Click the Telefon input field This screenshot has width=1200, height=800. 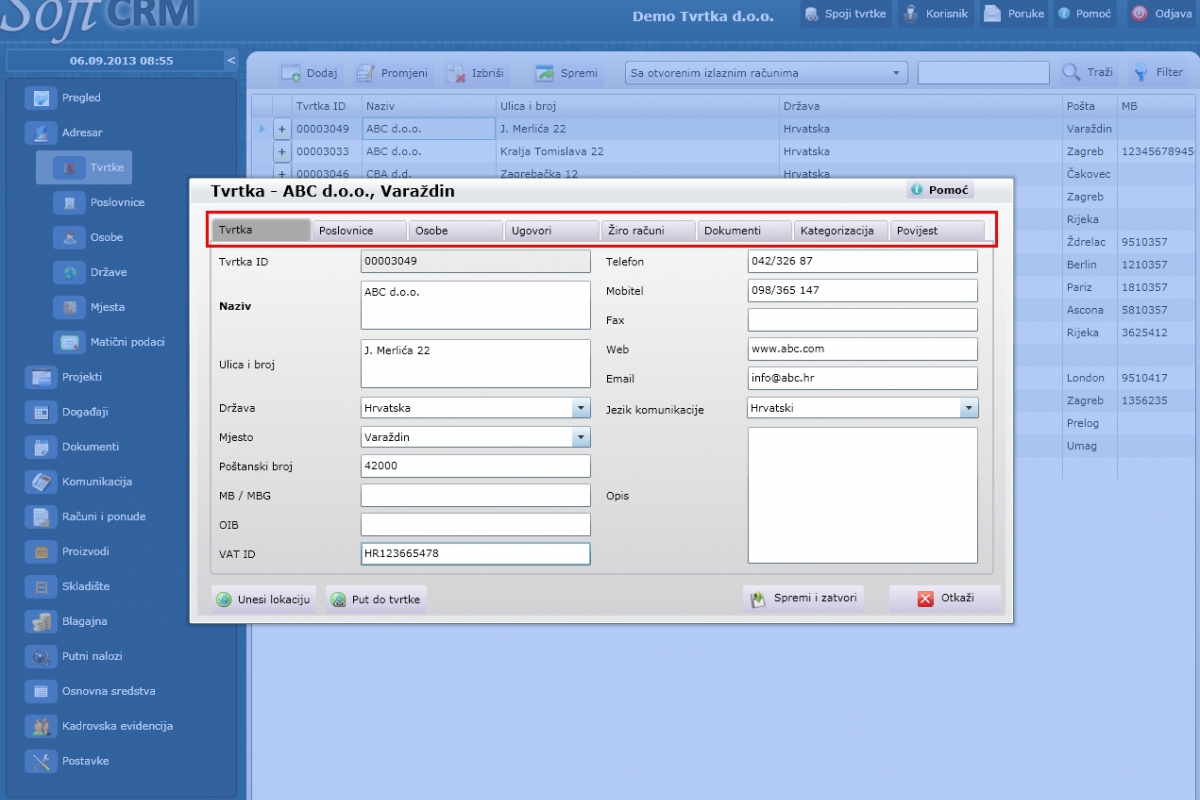862,261
